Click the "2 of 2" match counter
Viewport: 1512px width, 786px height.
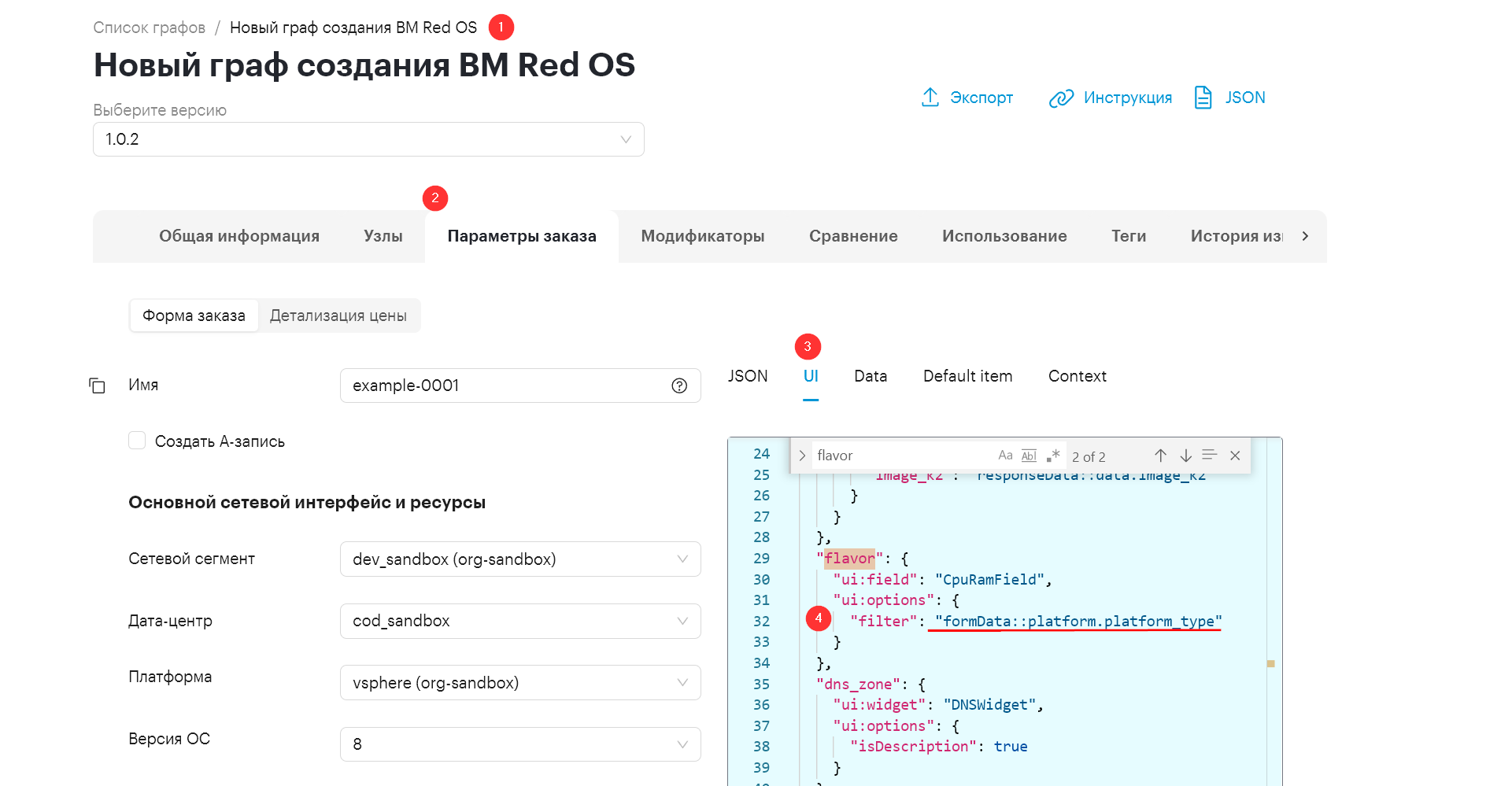click(1089, 457)
